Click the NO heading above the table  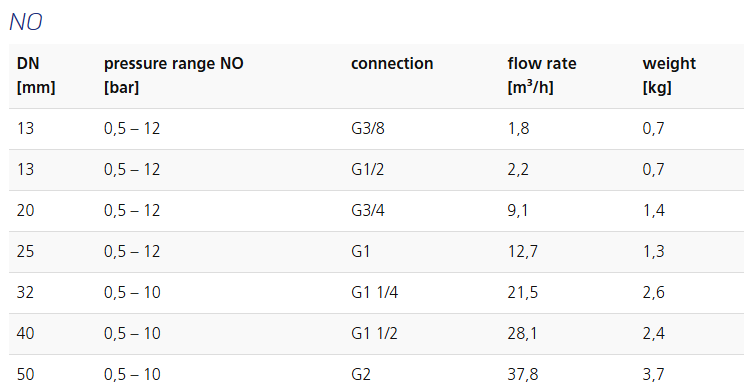[26, 22]
